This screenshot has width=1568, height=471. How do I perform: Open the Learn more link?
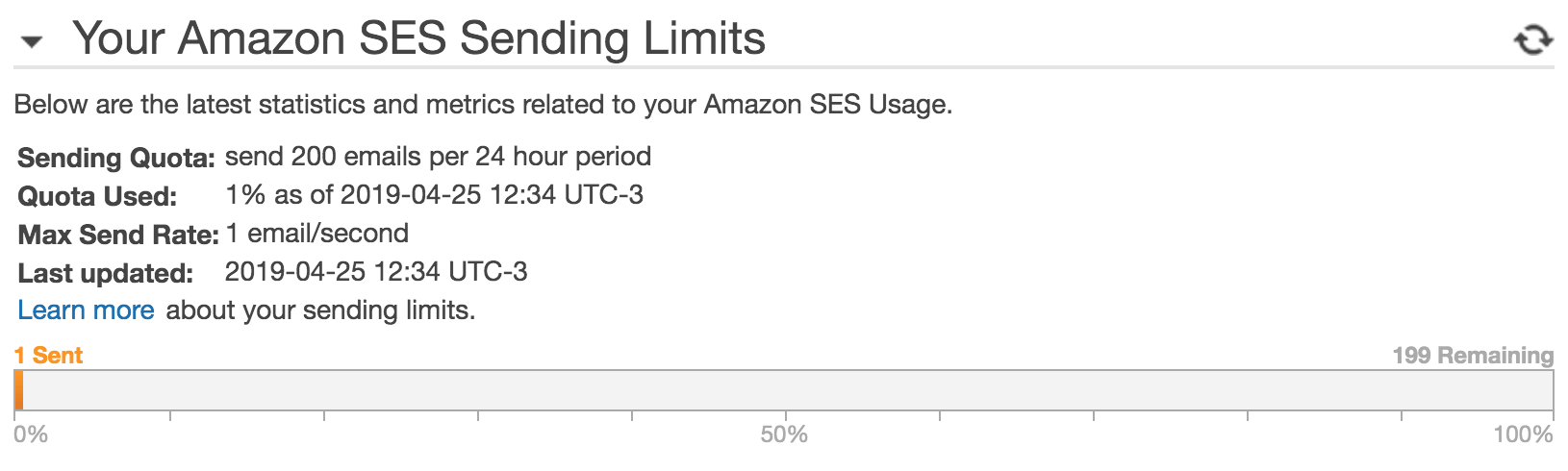click(86, 310)
